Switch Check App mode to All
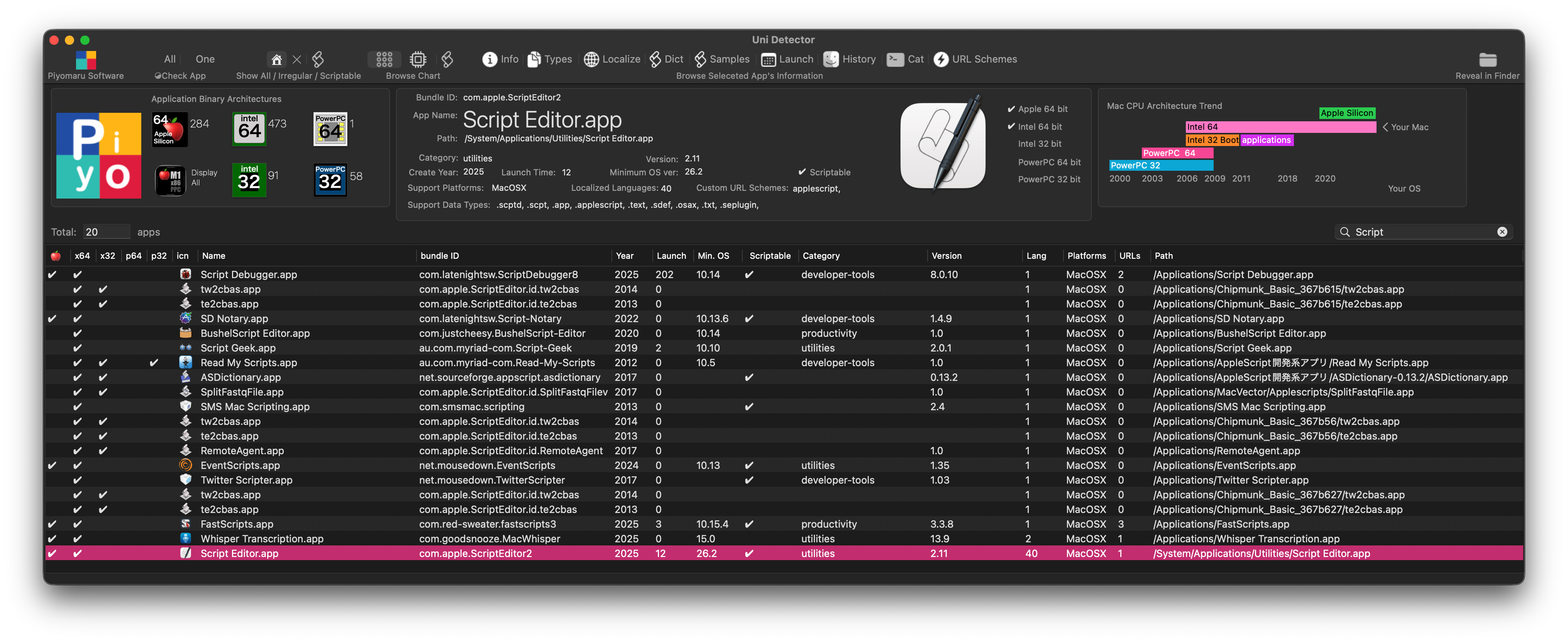Image resolution: width=1568 pixels, height=642 pixels. [170, 59]
